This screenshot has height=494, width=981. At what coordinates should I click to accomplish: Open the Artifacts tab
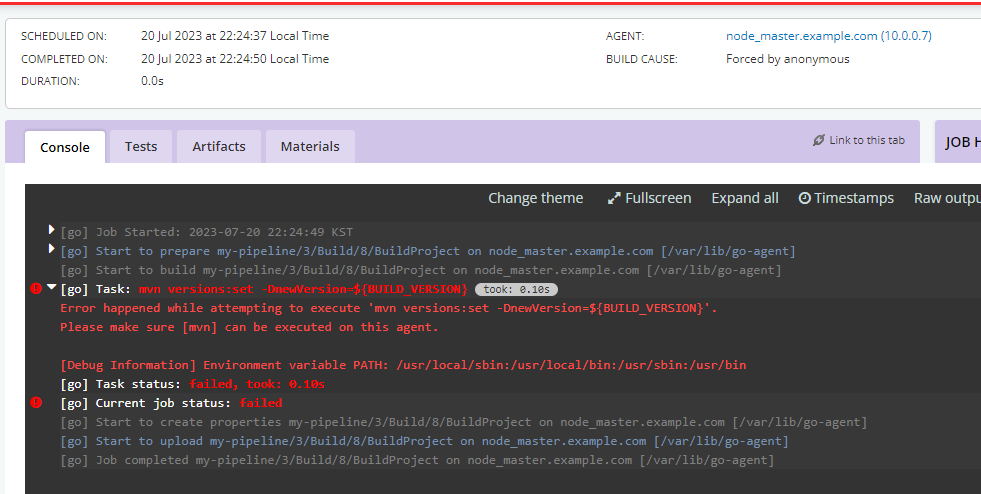tap(218, 146)
